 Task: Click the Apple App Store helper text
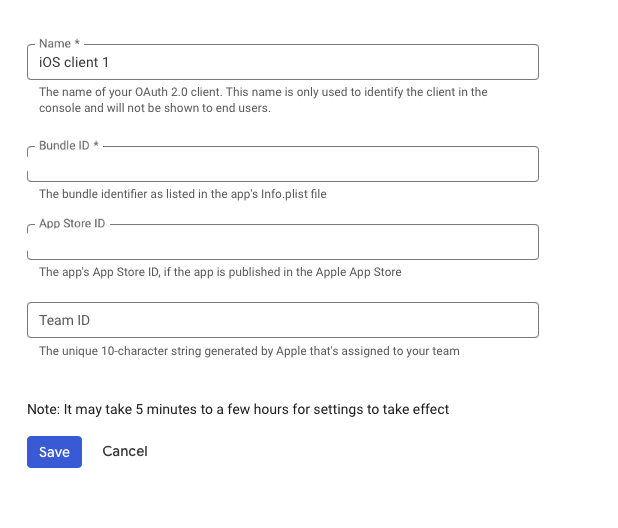(x=220, y=272)
